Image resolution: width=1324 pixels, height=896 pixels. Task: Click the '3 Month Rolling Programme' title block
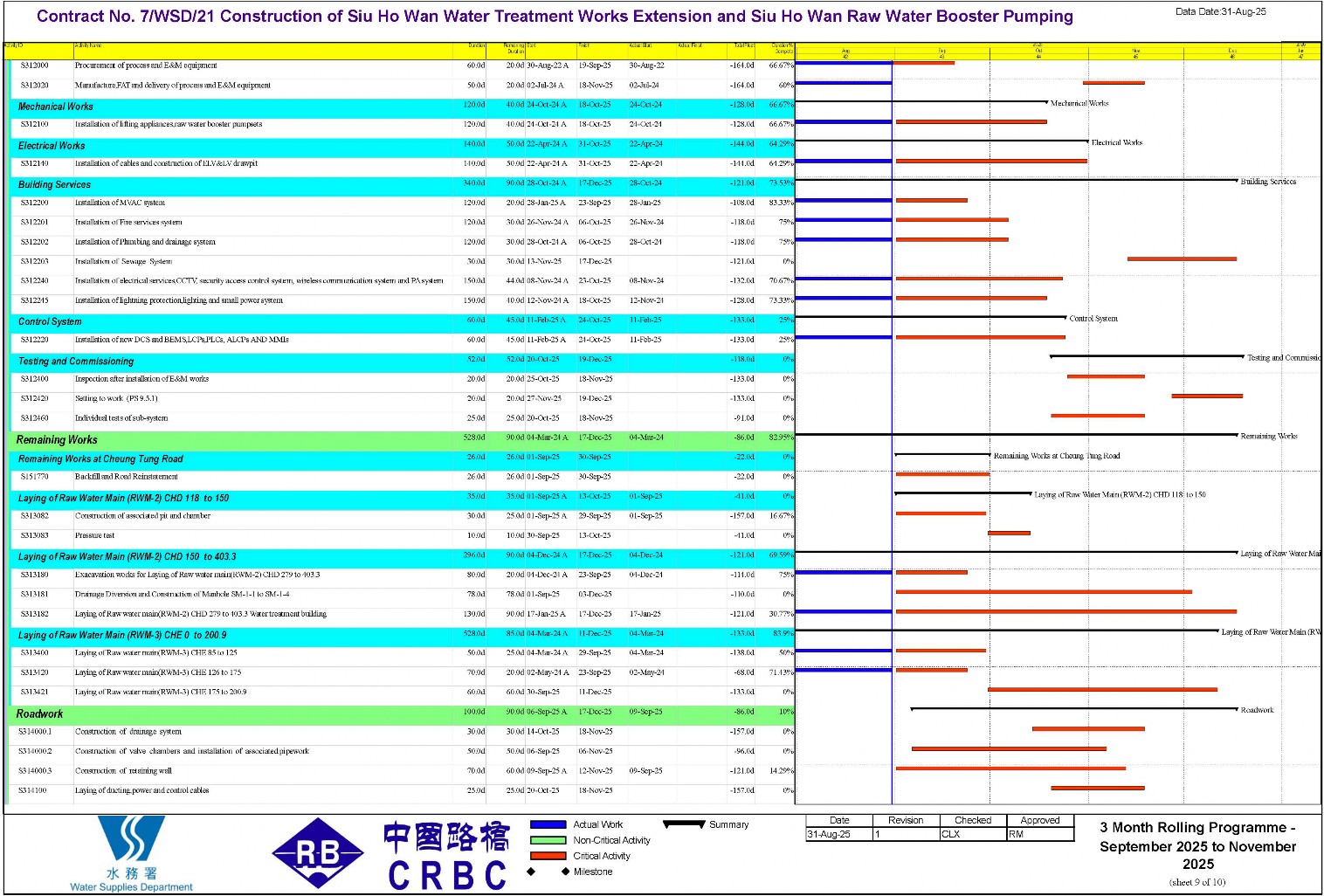pyautogui.click(x=1197, y=845)
